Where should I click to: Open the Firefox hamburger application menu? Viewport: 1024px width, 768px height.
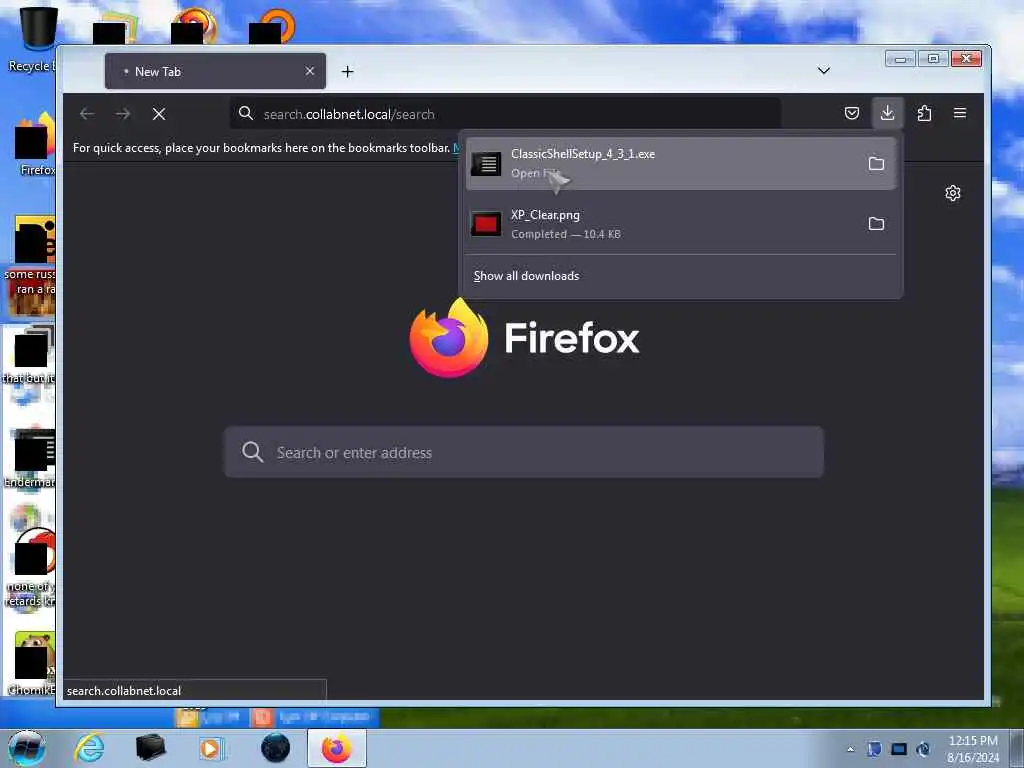click(x=959, y=113)
